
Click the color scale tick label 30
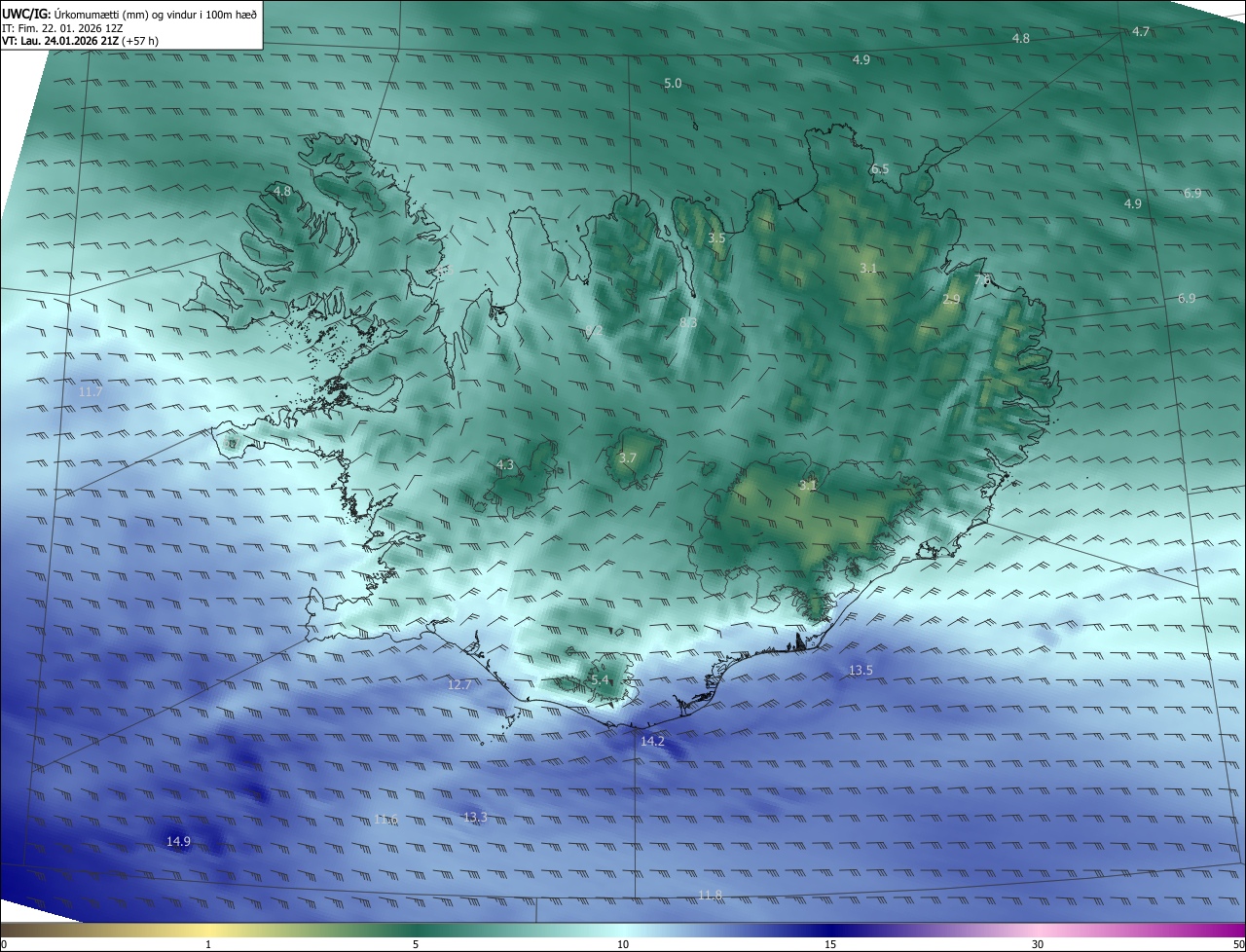coord(1038,944)
